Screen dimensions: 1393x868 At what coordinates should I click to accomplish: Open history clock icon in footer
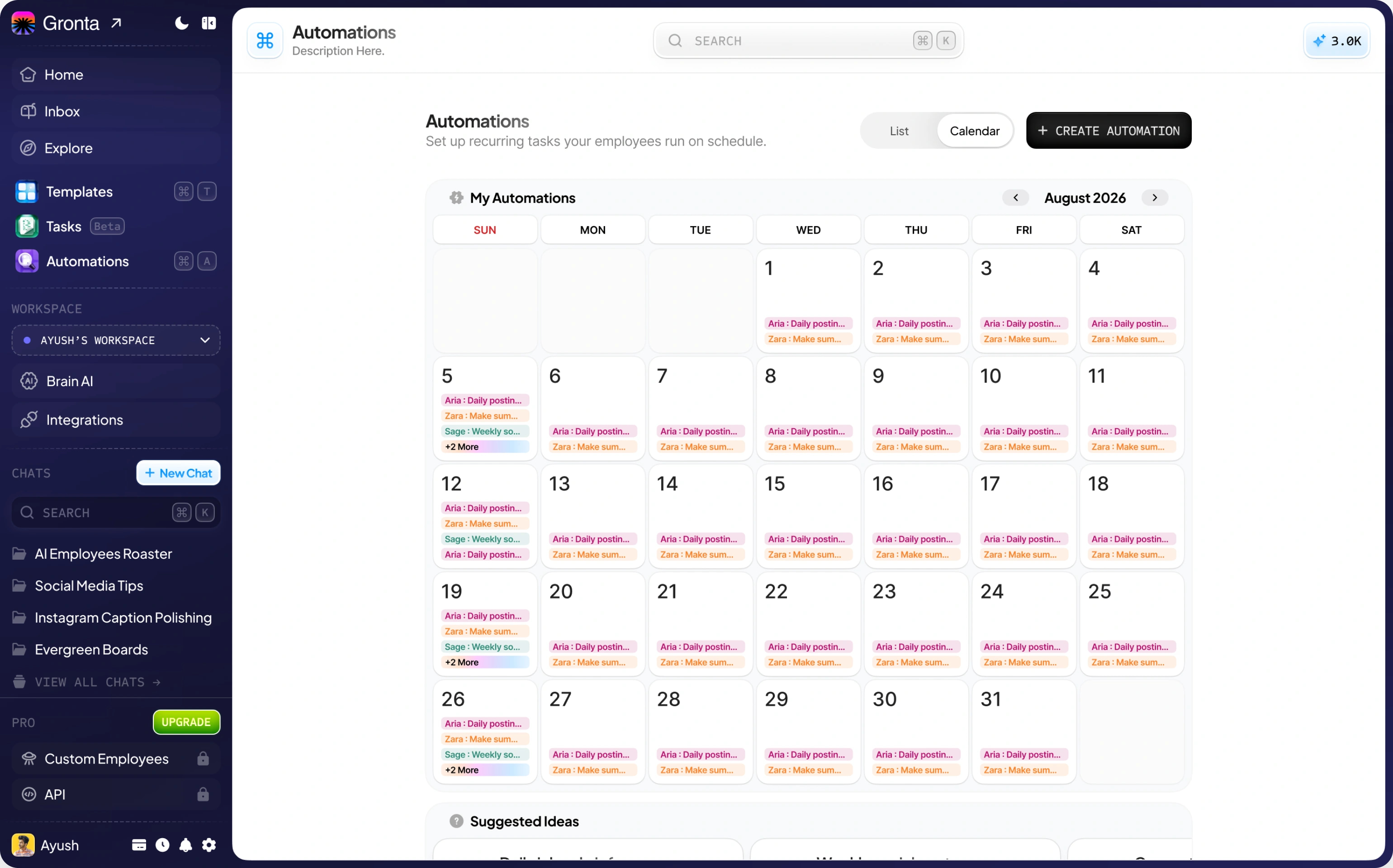(162, 845)
